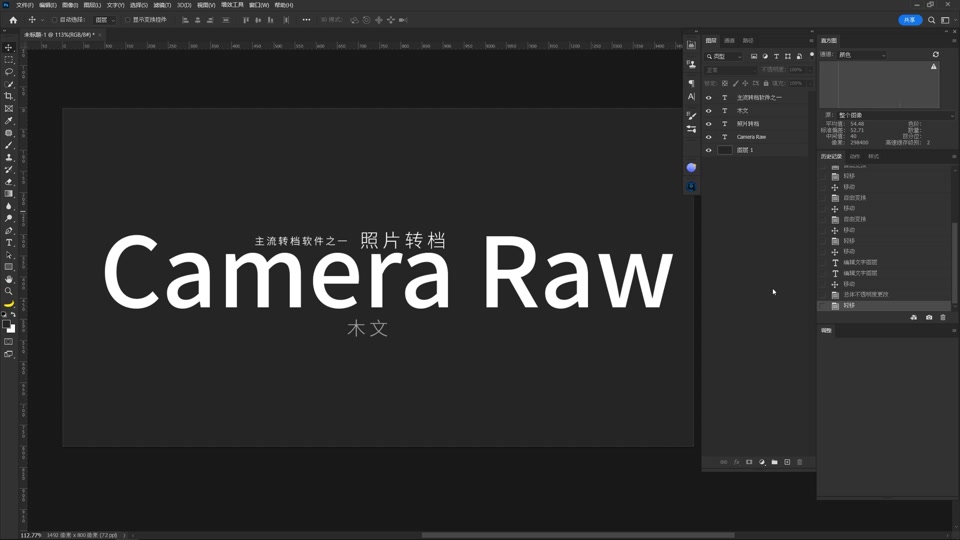Filter layers by type layers (T icon)
Screen dimensions: 960x540
(776, 56)
